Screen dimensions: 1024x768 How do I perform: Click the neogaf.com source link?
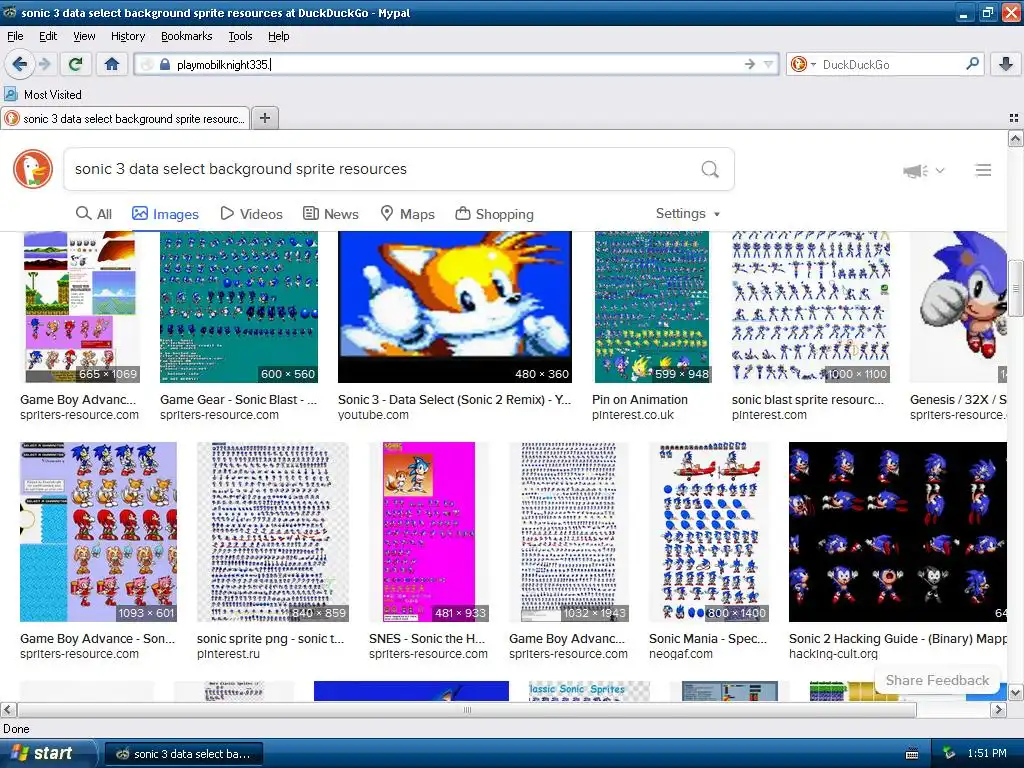click(681, 654)
